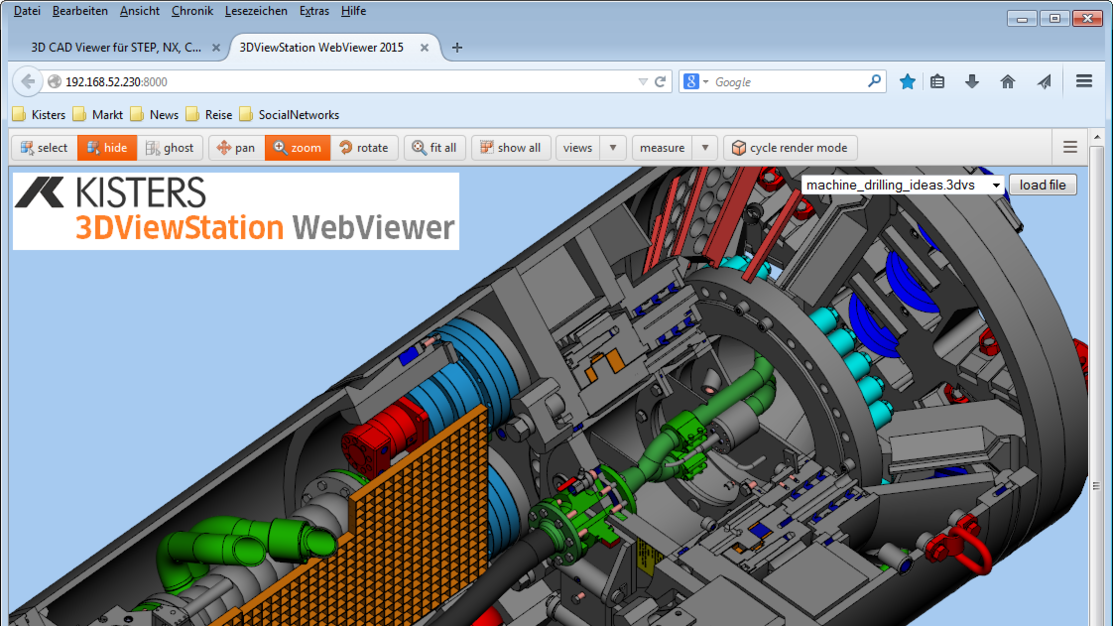Image resolution: width=1113 pixels, height=626 pixels.
Task: Open the search engine selector dropdown
Action: (696, 82)
